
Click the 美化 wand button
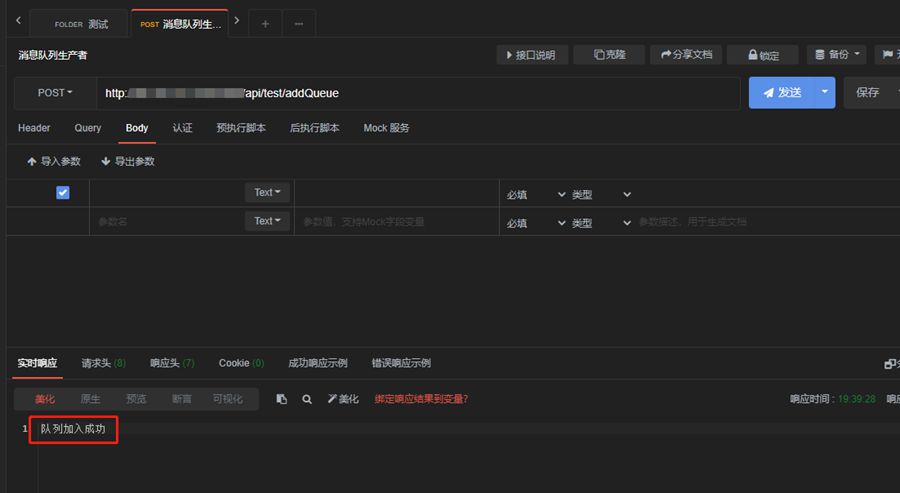point(343,399)
